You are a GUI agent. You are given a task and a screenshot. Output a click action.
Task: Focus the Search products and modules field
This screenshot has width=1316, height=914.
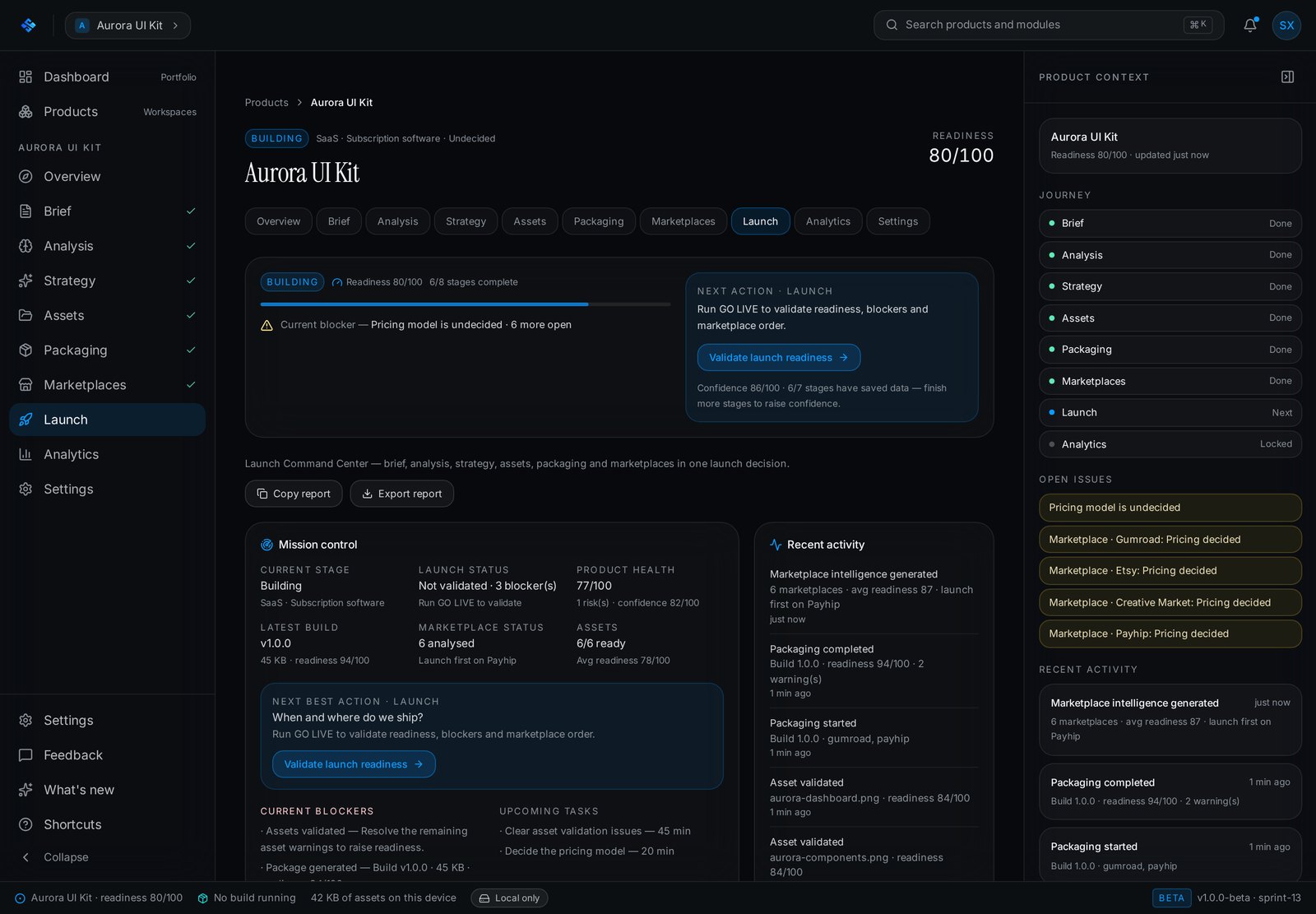[x=1049, y=26]
